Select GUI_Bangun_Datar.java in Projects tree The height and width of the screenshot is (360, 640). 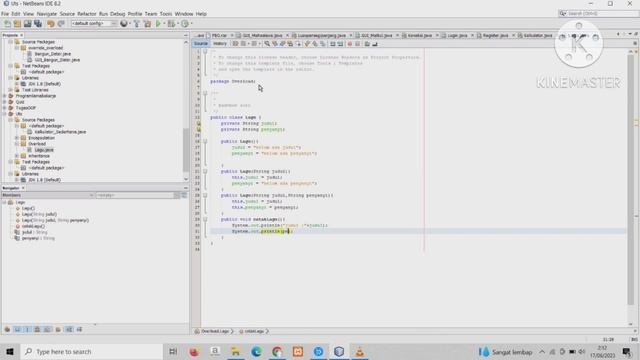(57, 60)
